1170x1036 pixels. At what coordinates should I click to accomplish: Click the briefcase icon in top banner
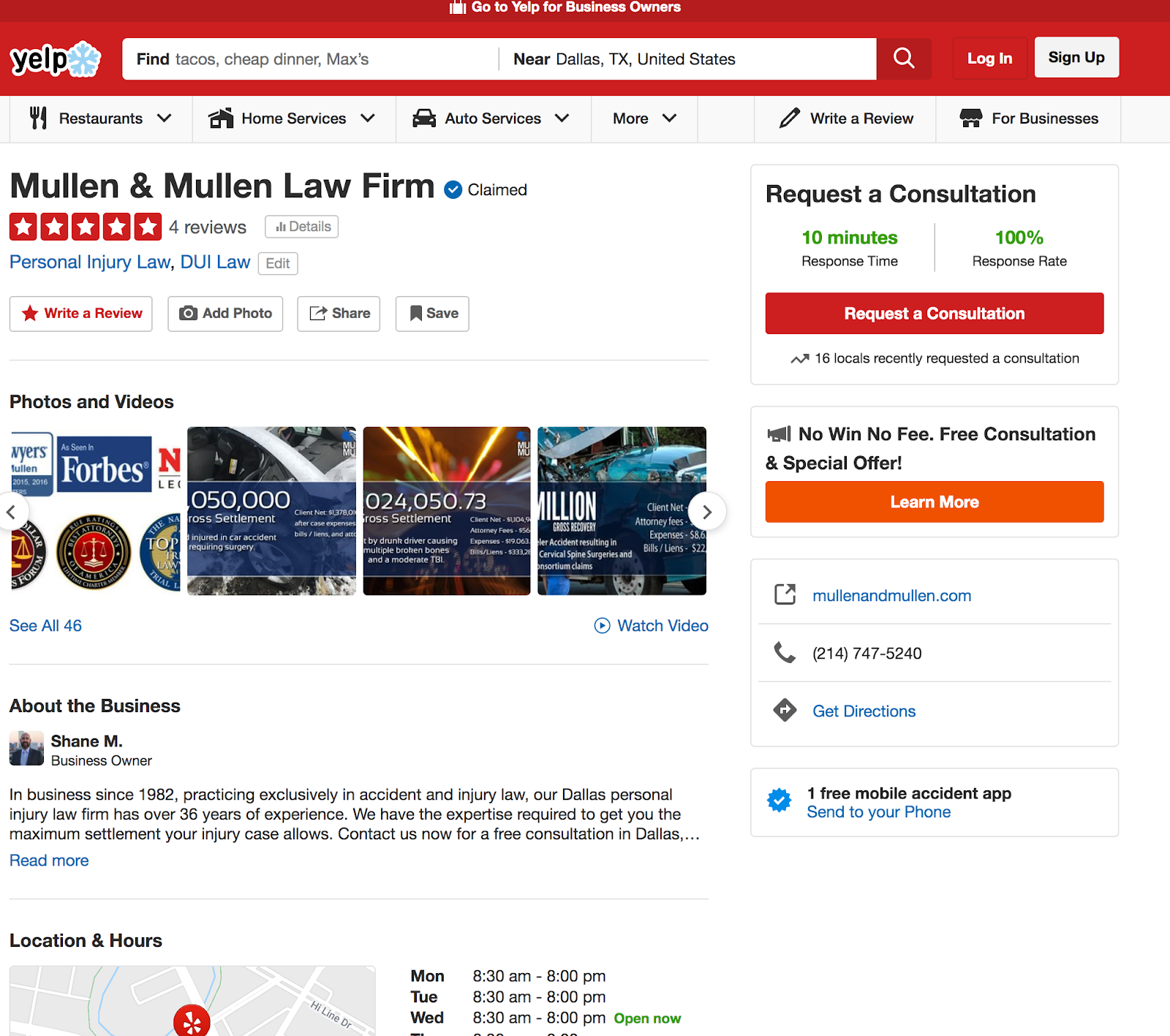coord(458,7)
